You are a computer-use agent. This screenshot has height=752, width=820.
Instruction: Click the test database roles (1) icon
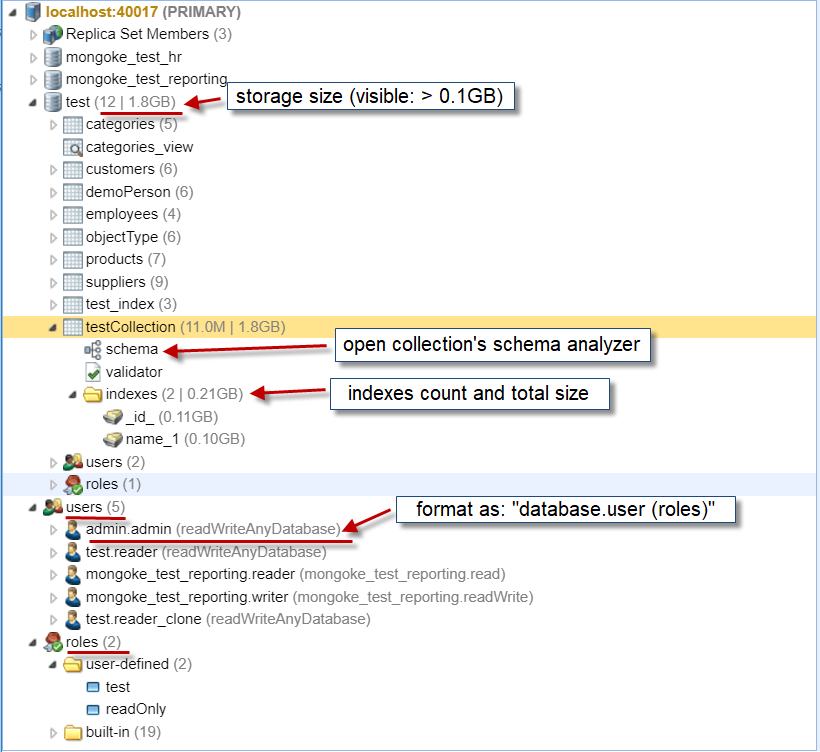coord(73,485)
